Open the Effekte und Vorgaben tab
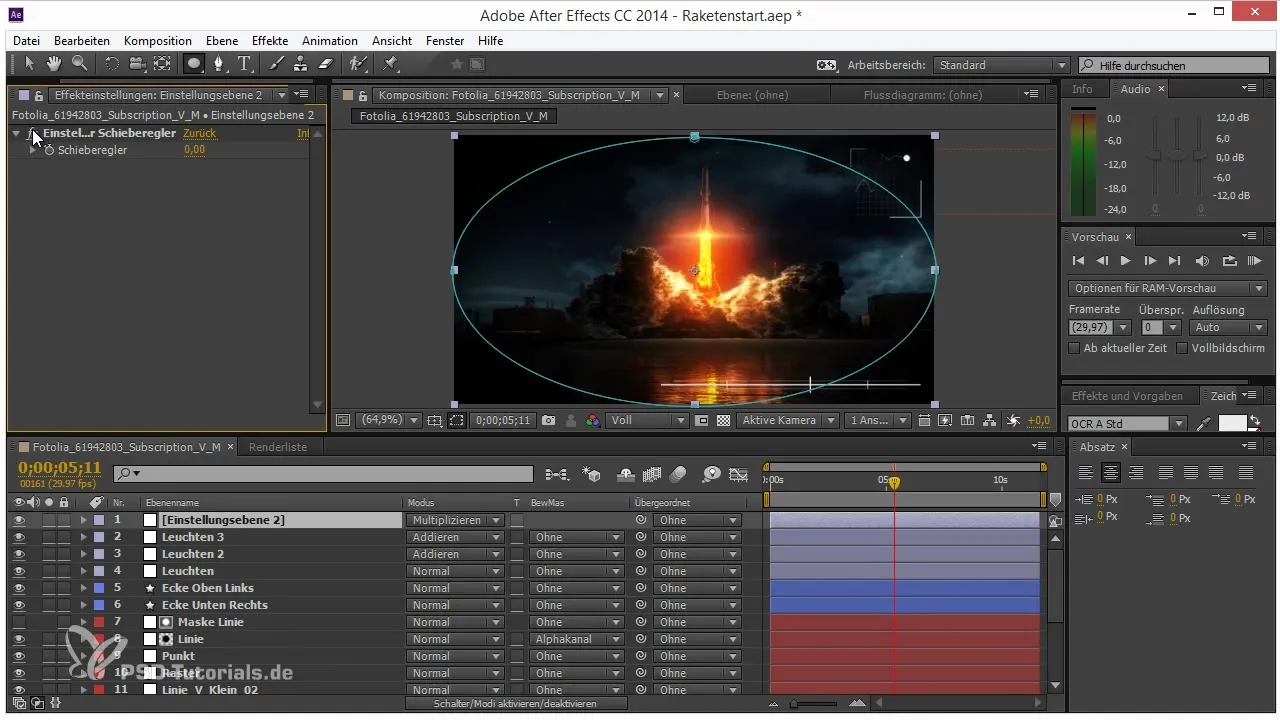The height and width of the screenshot is (720, 1280). 1127,395
